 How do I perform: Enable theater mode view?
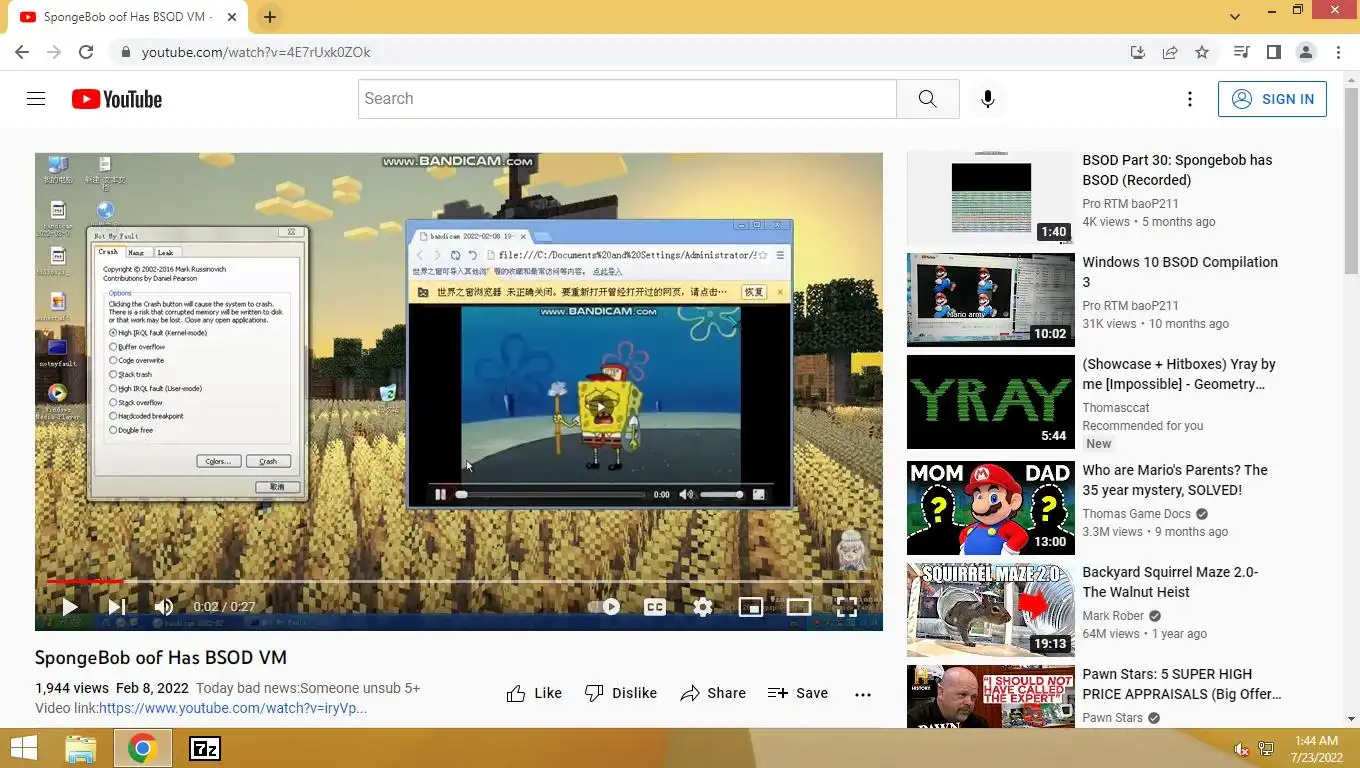(799, 607)
